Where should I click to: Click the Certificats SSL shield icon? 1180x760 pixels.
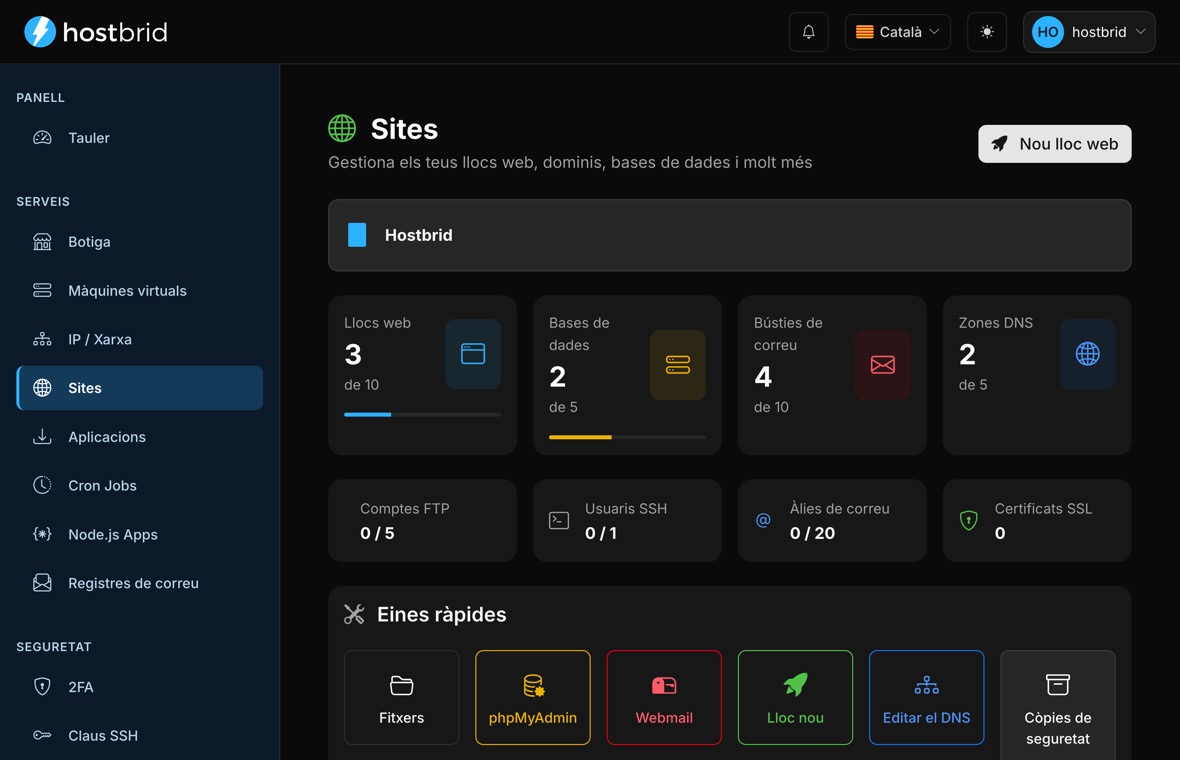click(x=969, y=520)
